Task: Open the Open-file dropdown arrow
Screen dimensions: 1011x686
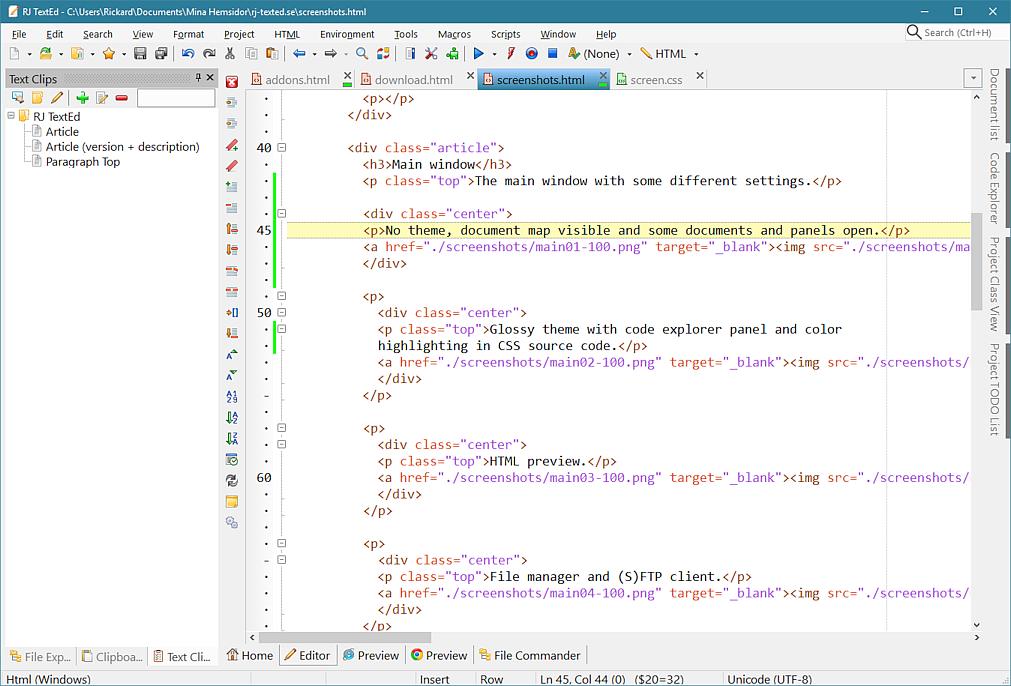Action: 61,55
